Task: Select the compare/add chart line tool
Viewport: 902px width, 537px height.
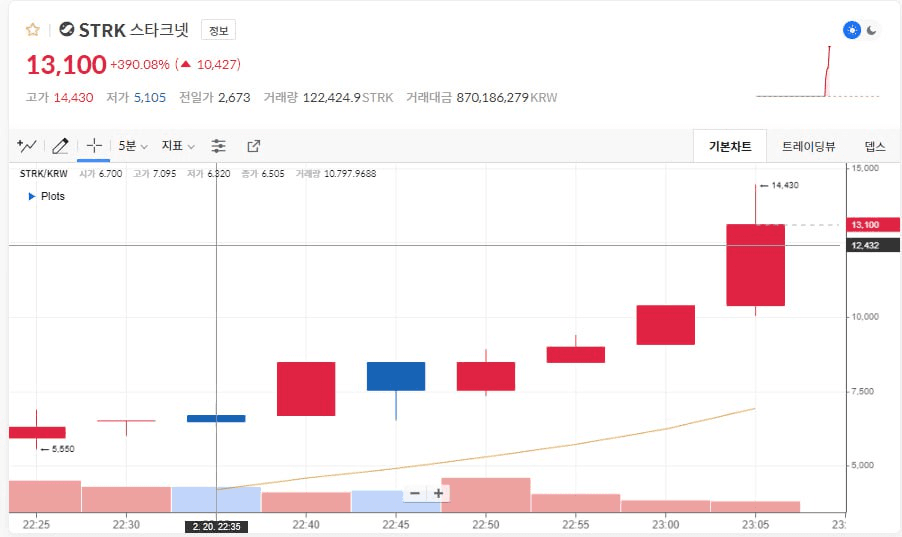Action: pyautogui.click(x=26, y=146)
